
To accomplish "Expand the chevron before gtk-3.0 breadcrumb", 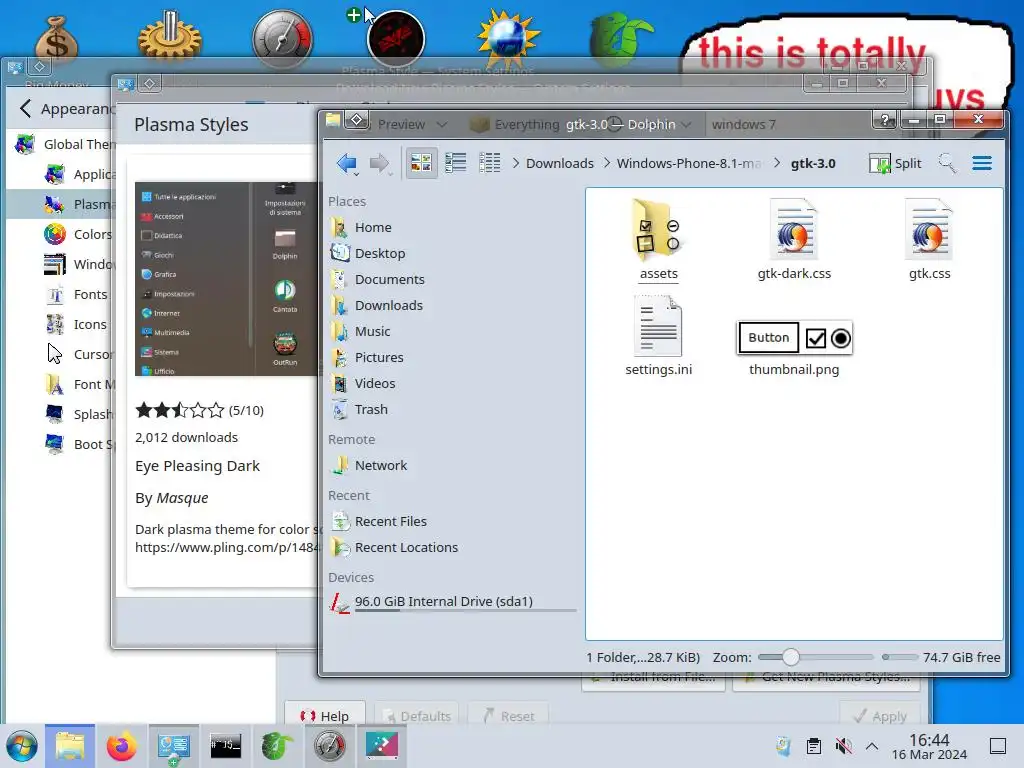I will tap(776, 163).
